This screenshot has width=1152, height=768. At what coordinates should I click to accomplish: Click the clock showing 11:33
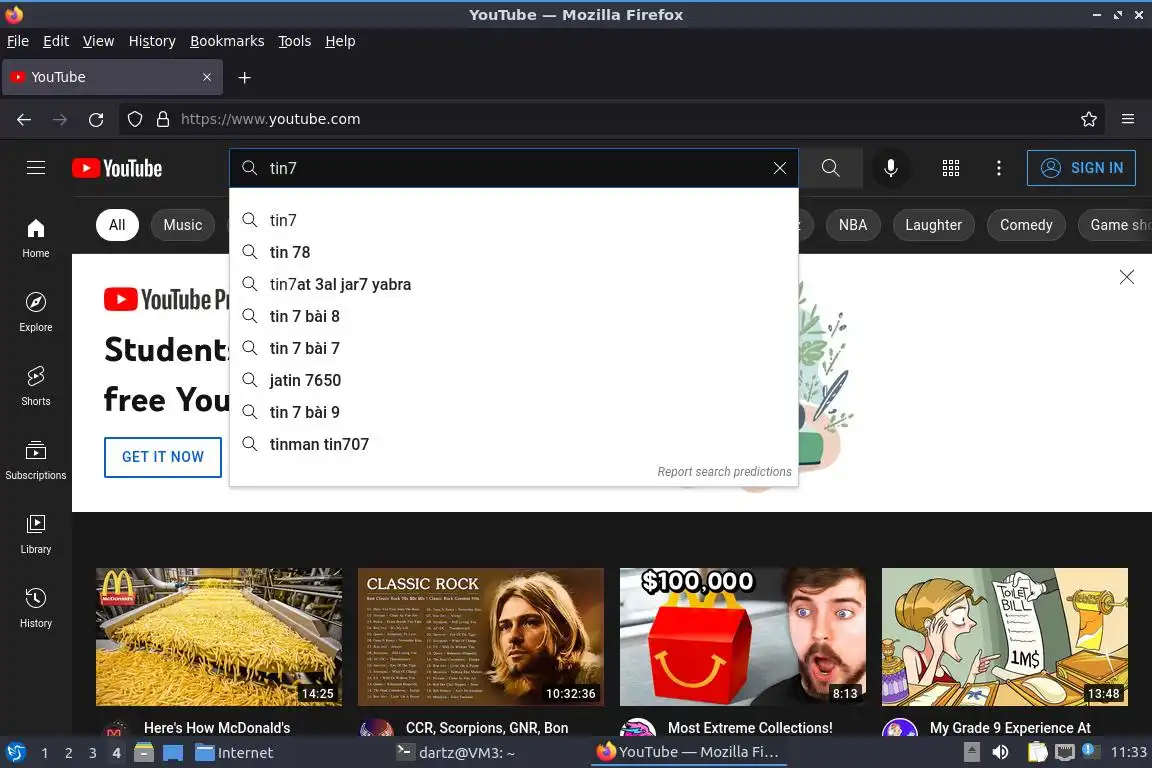[x=1128, y=752]
